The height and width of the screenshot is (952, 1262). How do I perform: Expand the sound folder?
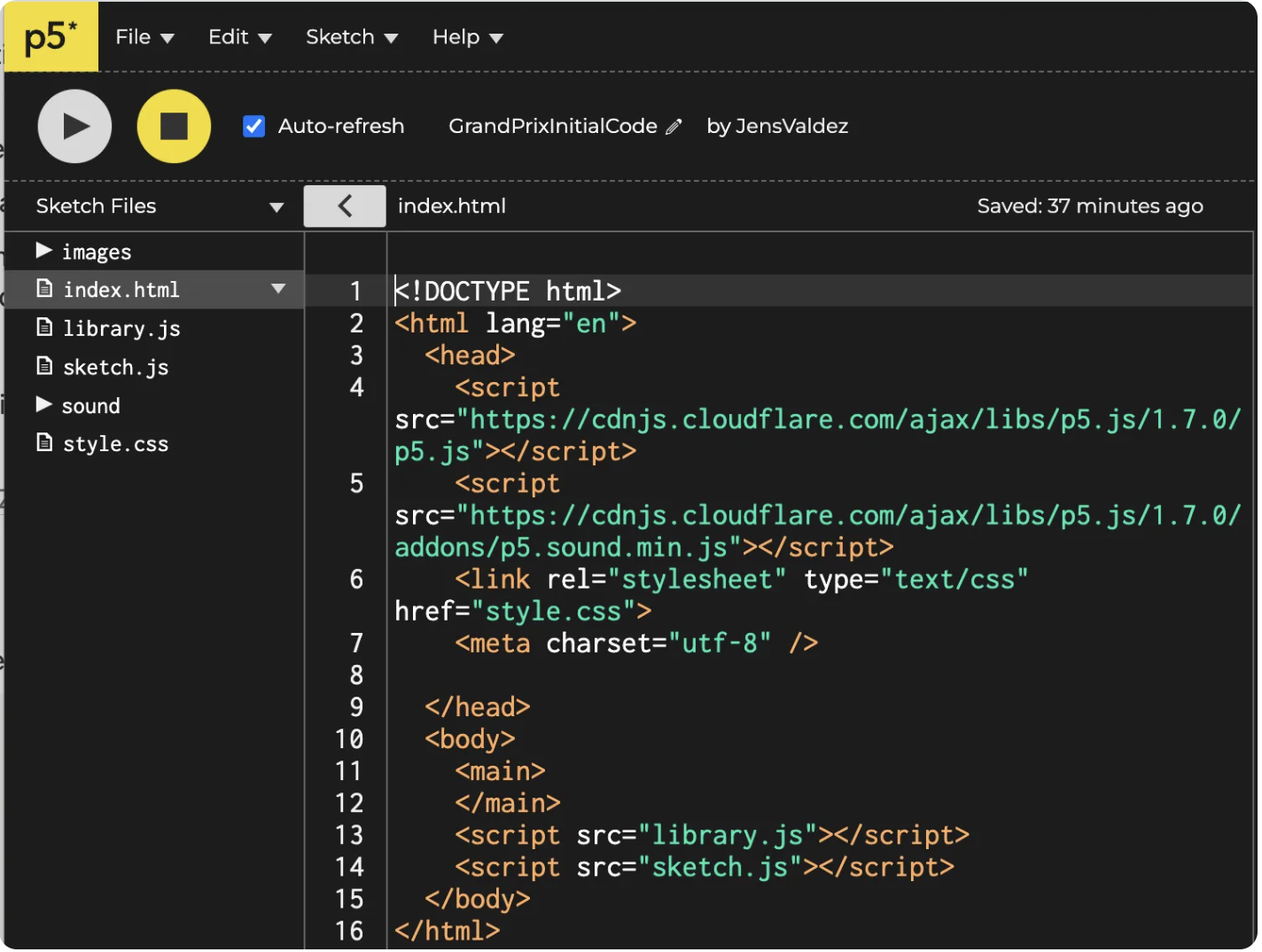43,405
